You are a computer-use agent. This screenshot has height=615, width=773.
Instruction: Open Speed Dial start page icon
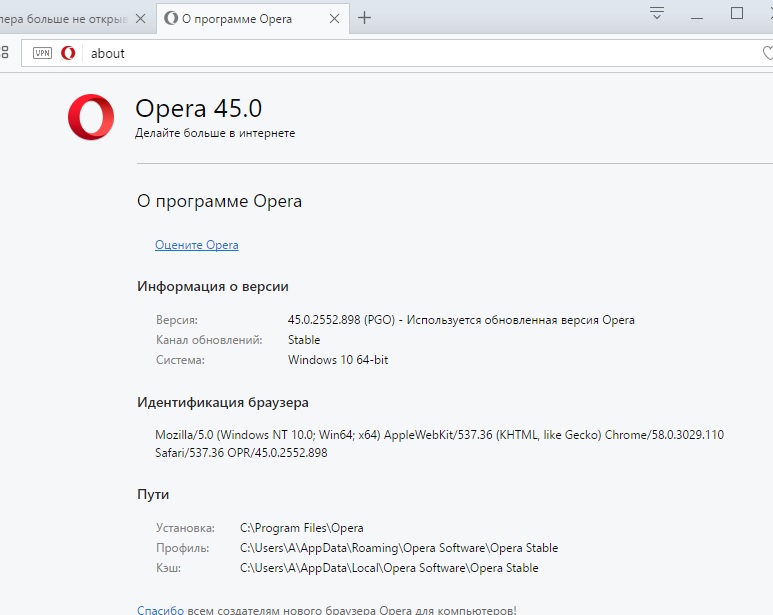pyautogui.click(x=6, y=53)
